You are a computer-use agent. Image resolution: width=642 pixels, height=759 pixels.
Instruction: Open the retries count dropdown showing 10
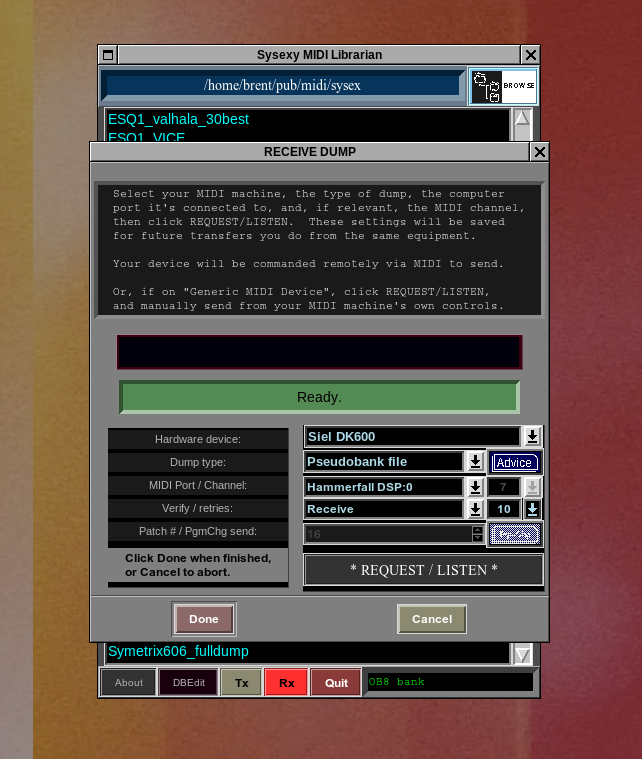(532, 509)
